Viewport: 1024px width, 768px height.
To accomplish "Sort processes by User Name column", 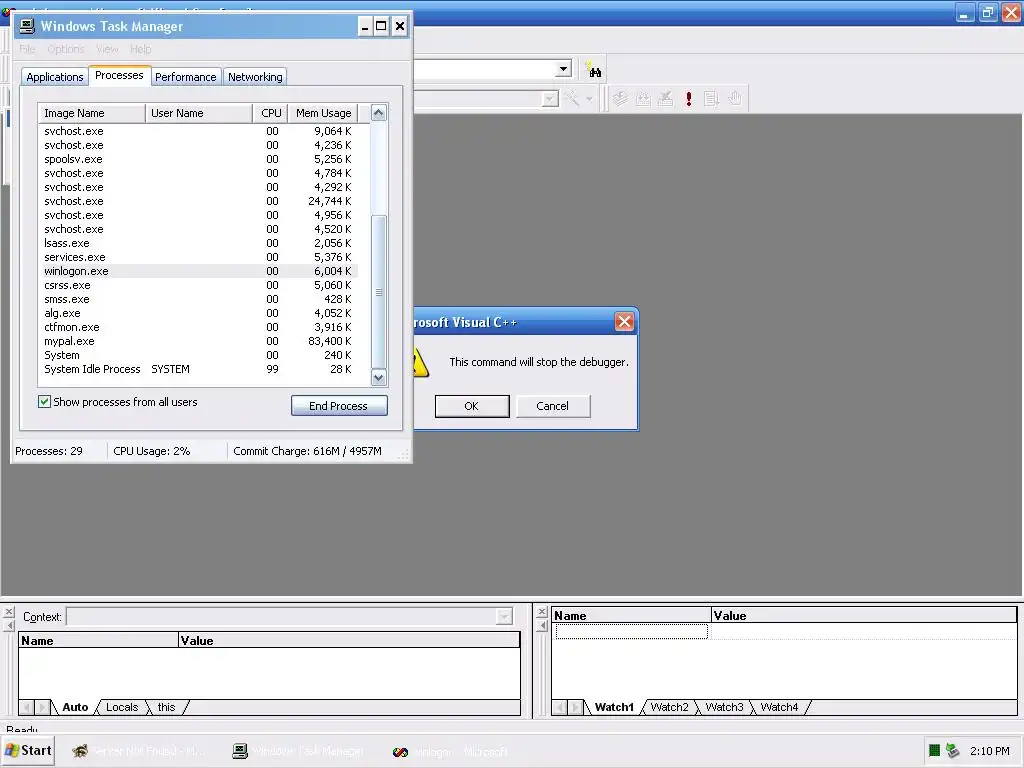I will (199, 113).
